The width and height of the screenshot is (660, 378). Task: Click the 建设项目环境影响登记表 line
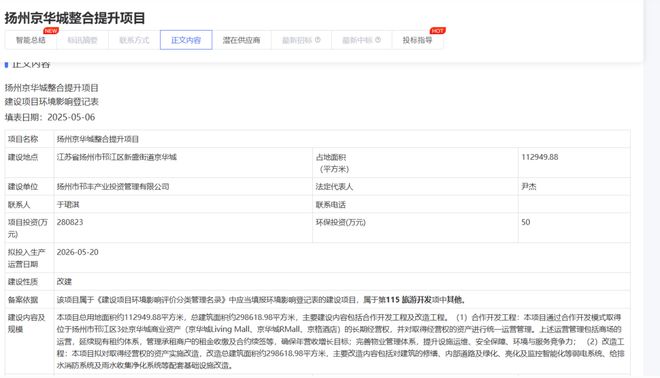click(51, 102)
